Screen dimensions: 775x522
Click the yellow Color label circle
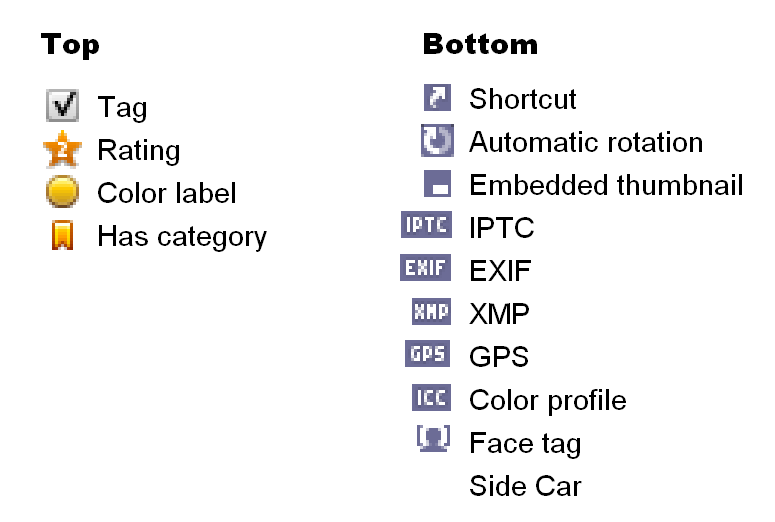[62, 192]
